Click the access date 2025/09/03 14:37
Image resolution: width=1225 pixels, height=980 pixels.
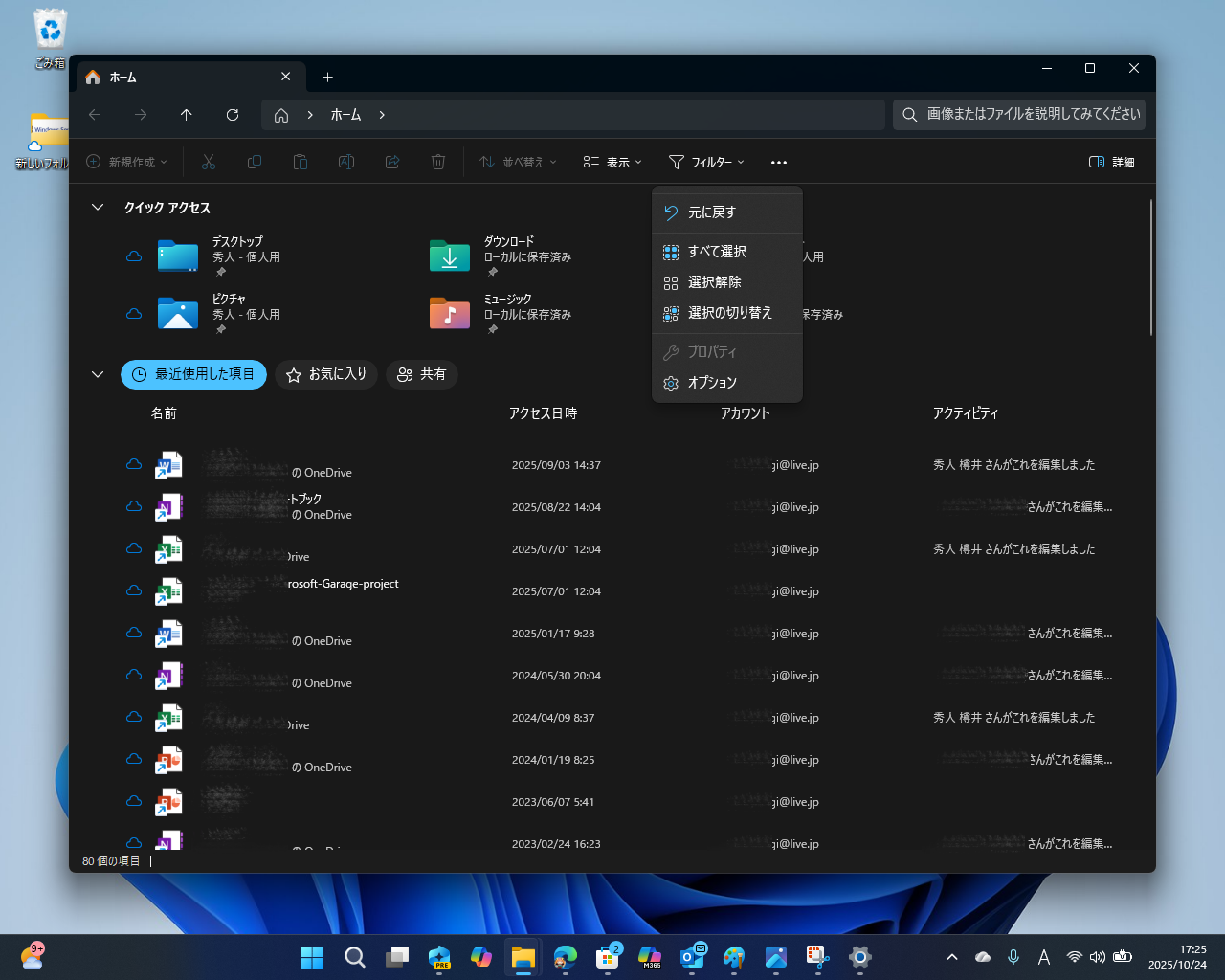pos(556,465)
